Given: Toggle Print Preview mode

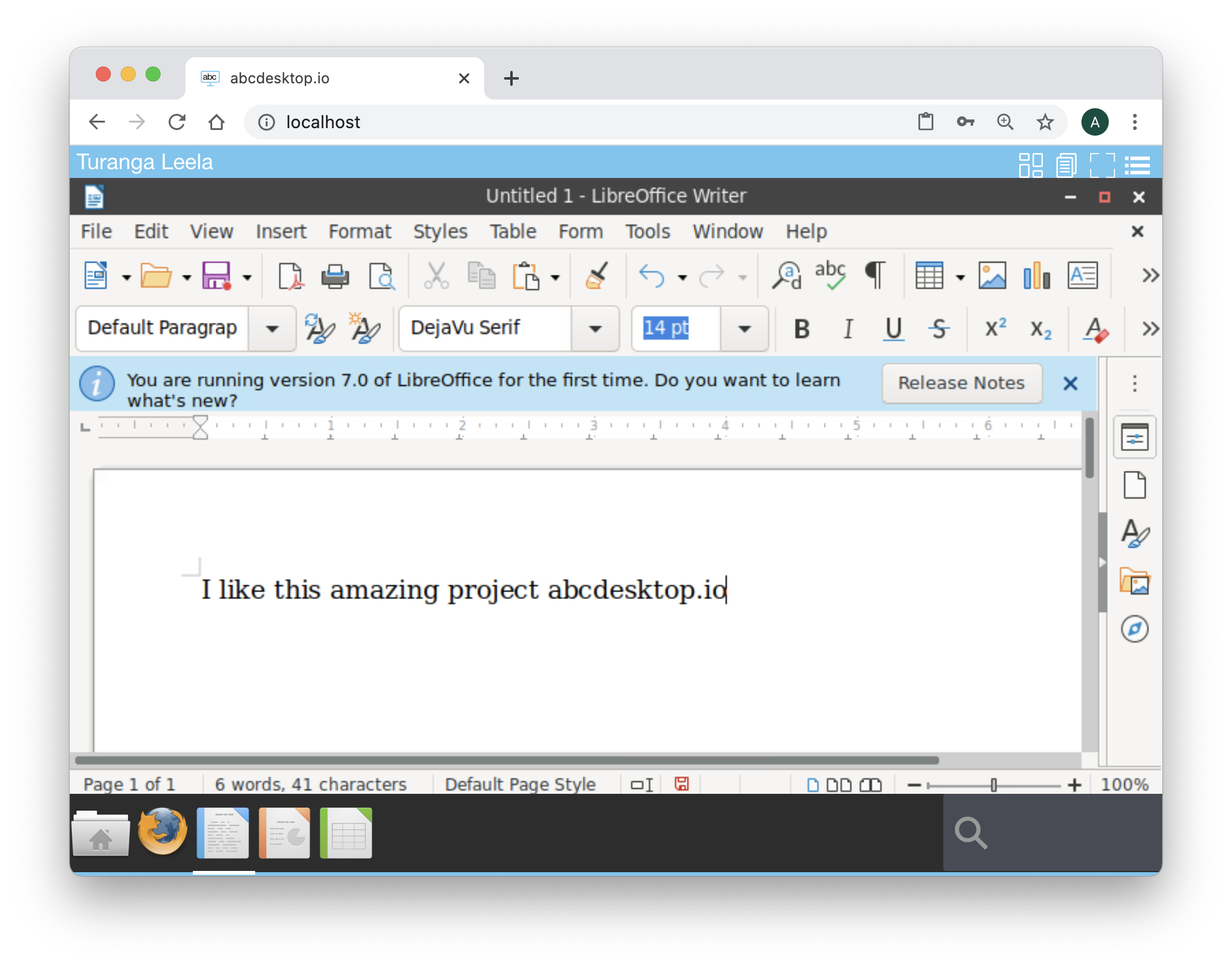Looking at the screenshot, I should click(x=381, y=276).
